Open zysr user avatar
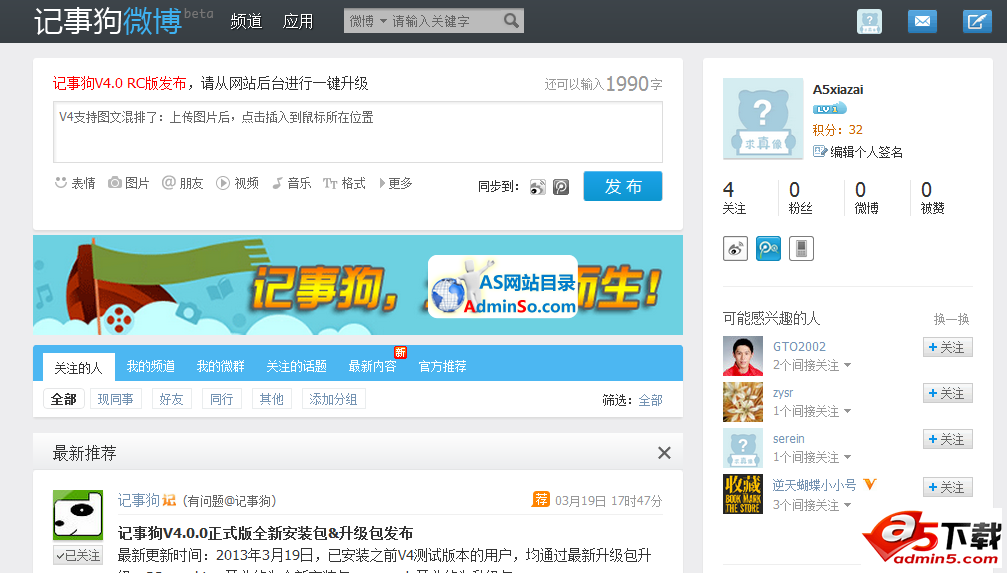The height and width of the screenshot is (573, 1007). (x=743, y=402)
